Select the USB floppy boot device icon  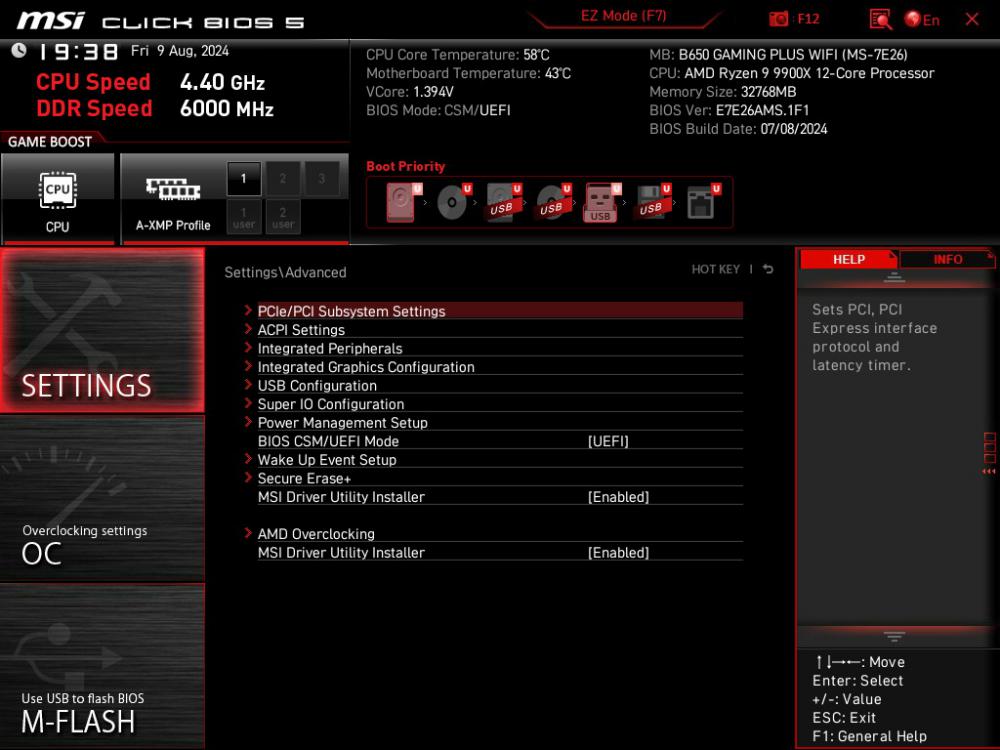coord(652,202)
